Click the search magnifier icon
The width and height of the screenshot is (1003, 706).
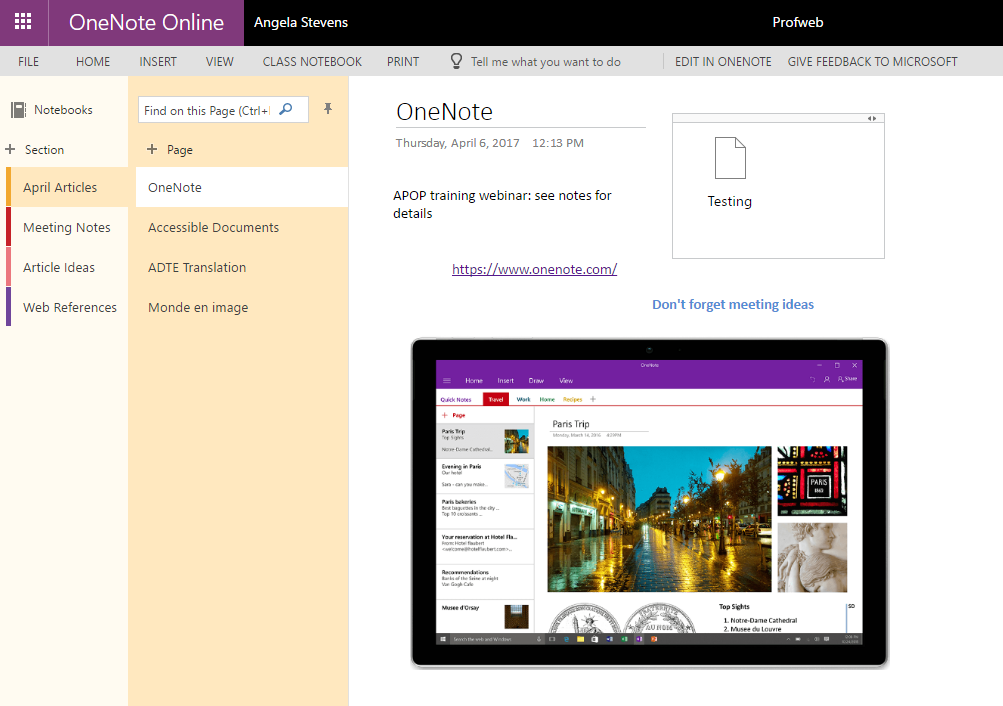point(286,109)
